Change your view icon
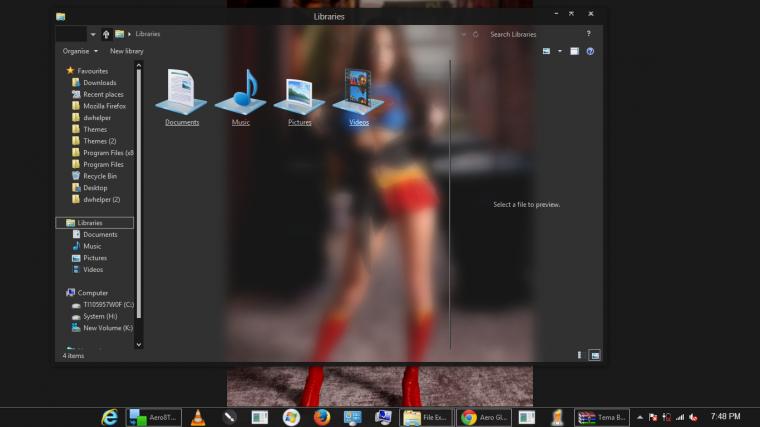The height and width of the screenshot is (427, 760). tap(546, 51)
